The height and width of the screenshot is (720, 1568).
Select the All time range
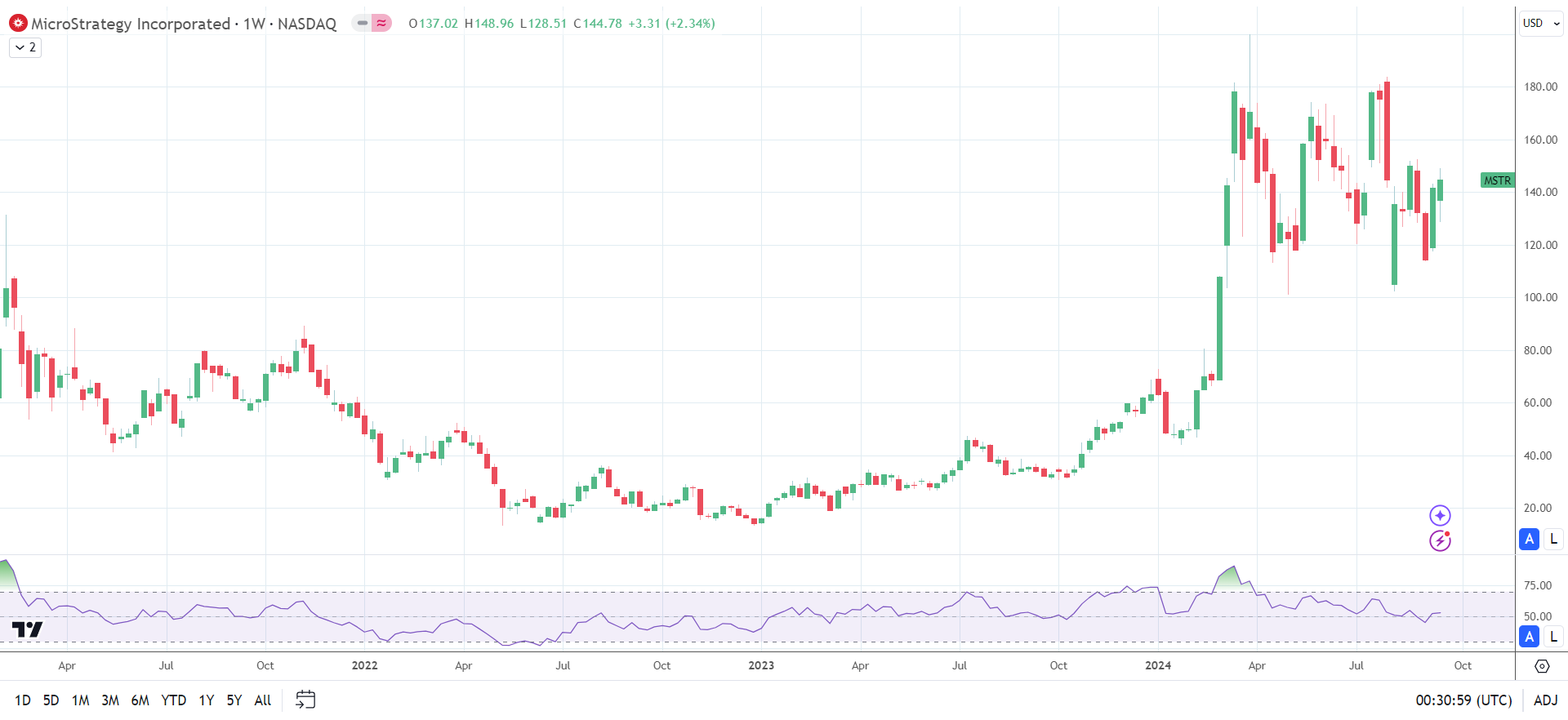(262, 700)
